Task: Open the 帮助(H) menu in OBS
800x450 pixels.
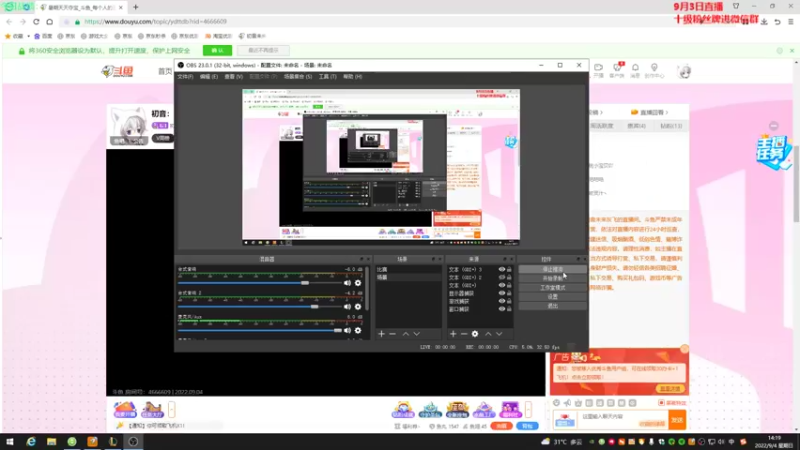Action: coord(353,77)
